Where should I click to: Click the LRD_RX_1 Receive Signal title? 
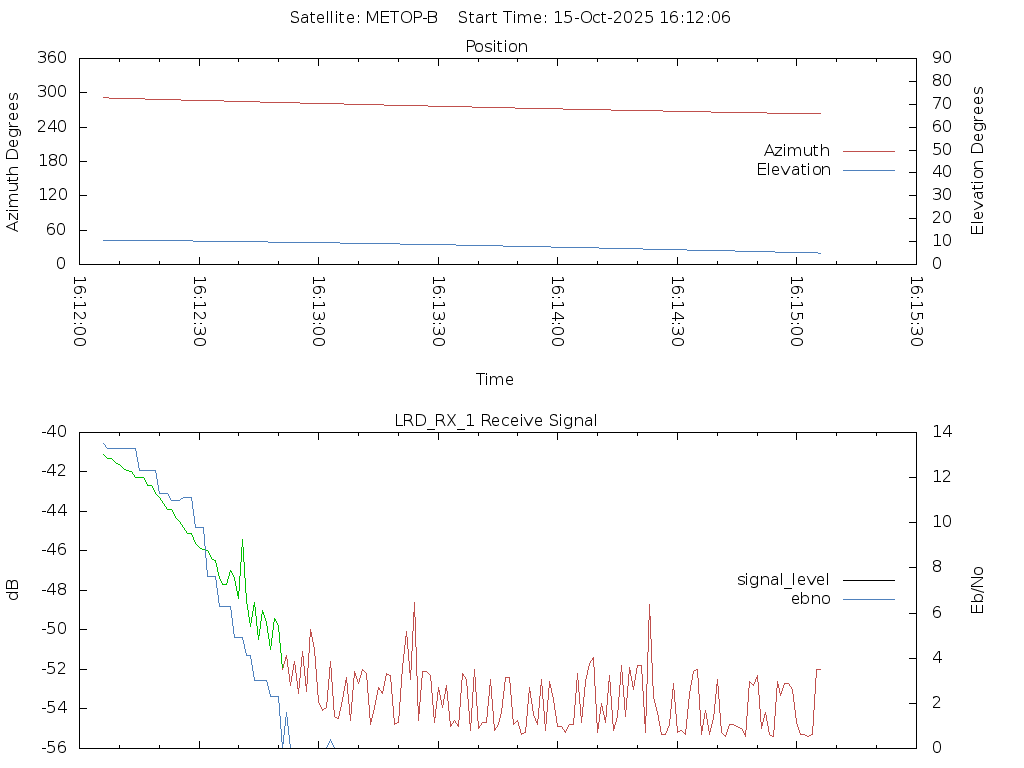point(496,420)
